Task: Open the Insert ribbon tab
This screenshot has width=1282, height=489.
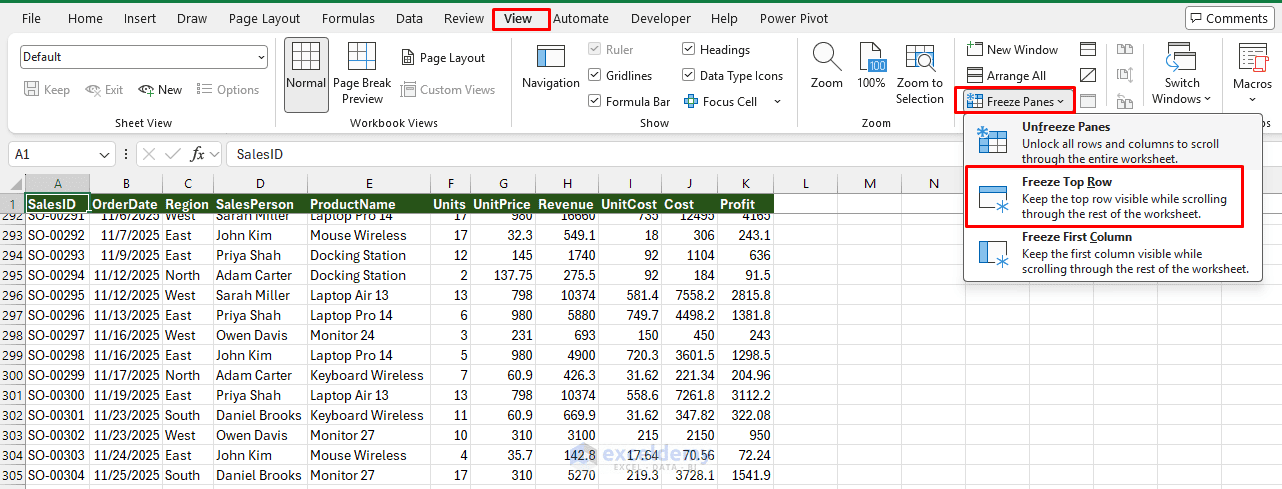Action: pyautogui.click(x=140, y=19)
